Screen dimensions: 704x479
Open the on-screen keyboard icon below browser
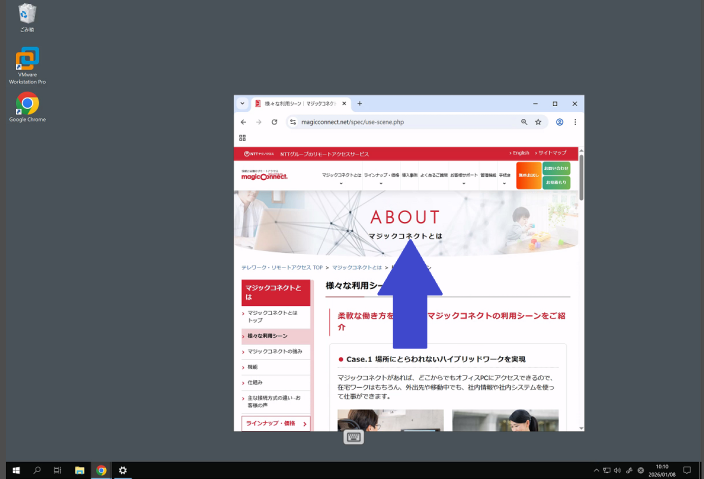[x=354, y=437]
